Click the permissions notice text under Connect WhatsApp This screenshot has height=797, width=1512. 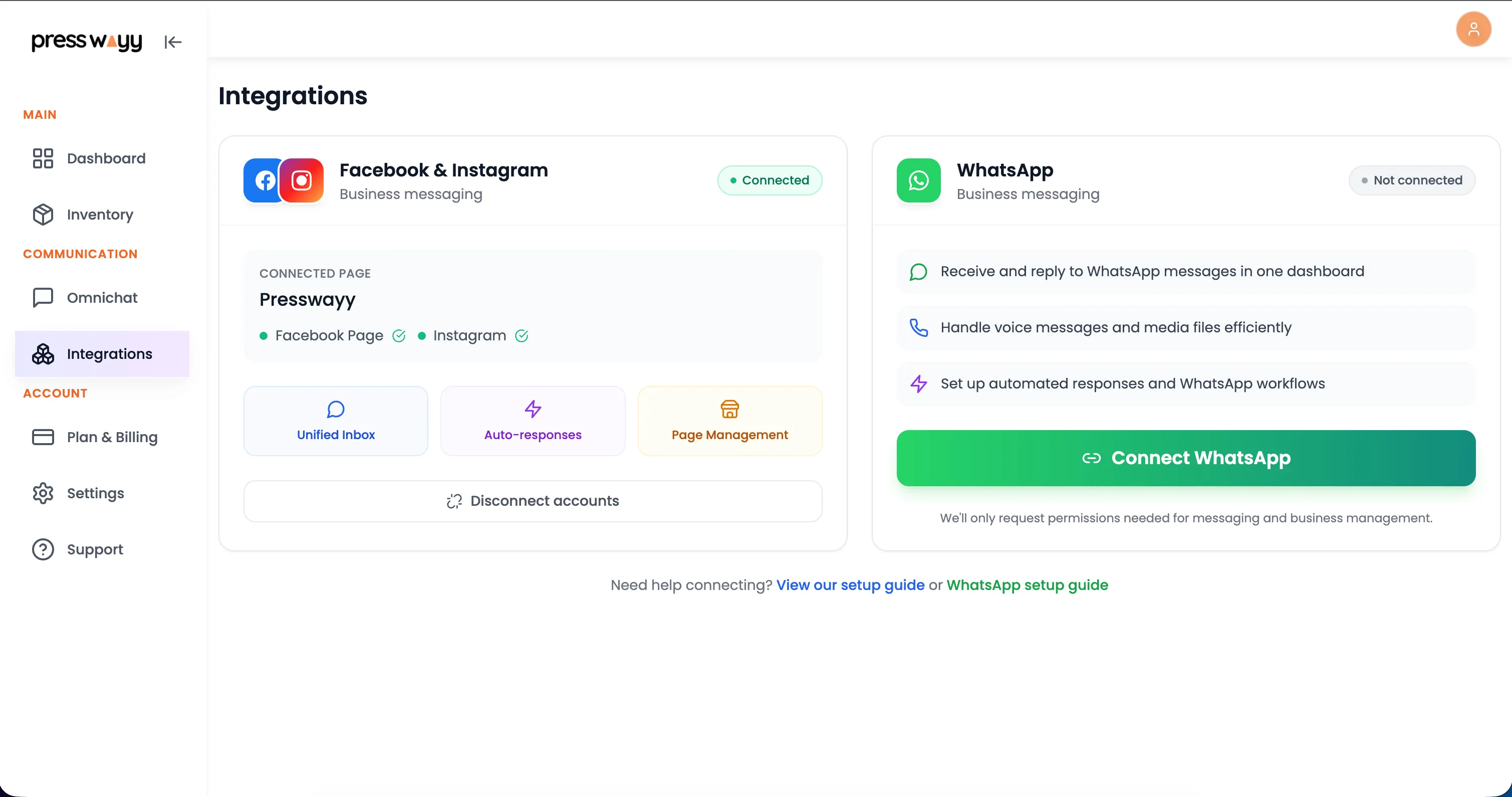pos(1186,518)
